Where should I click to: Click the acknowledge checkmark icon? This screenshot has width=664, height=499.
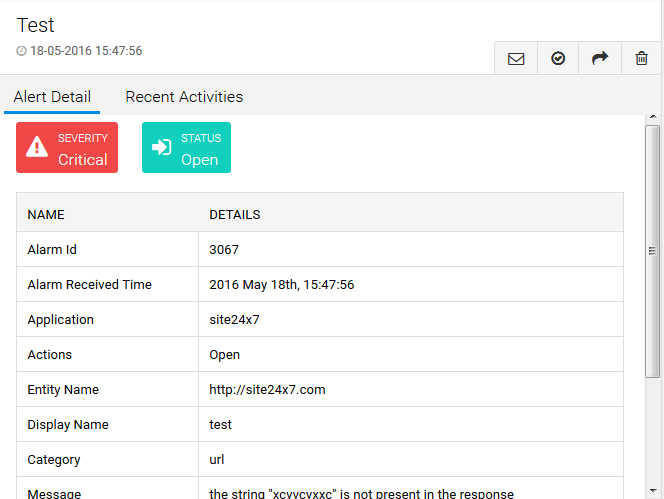[x=558, y=59]
